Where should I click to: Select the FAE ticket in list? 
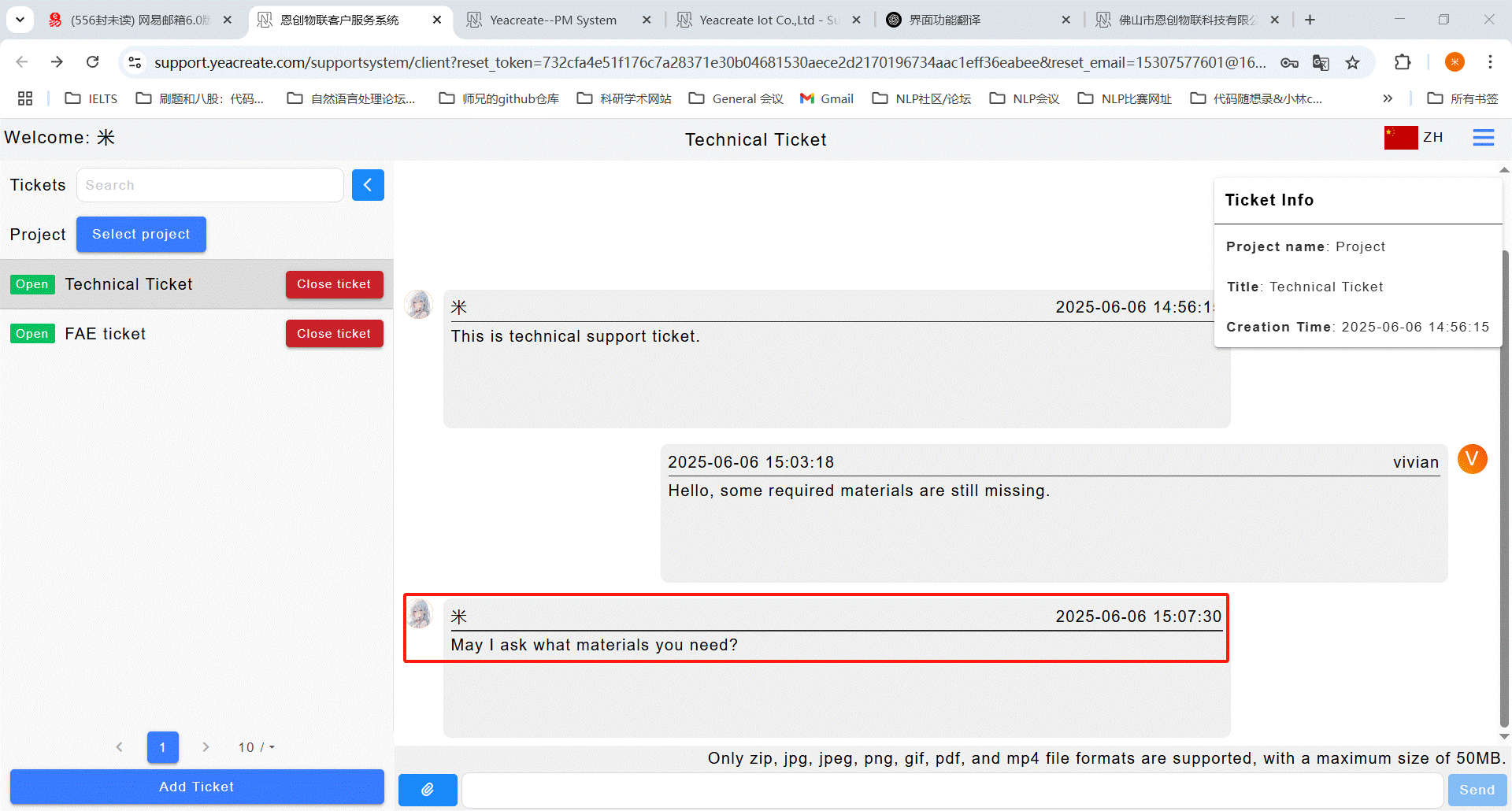(x=106, y=334)
